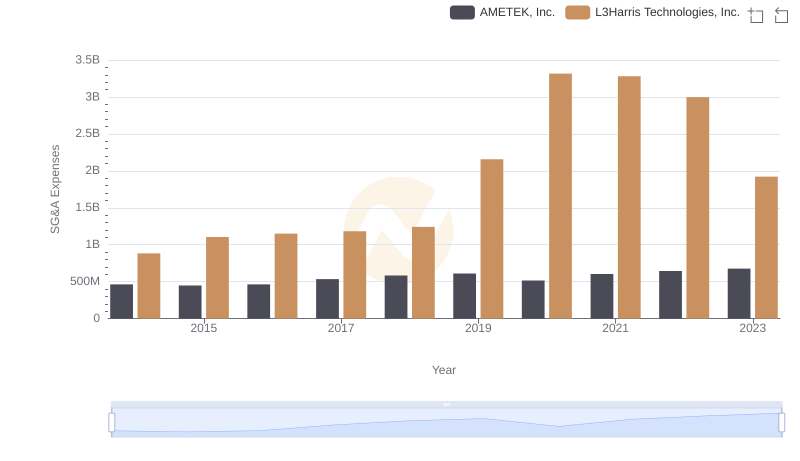The image size is (800, 461).
Task: Click the 2021 x-axis label
Action: [615, 328]
